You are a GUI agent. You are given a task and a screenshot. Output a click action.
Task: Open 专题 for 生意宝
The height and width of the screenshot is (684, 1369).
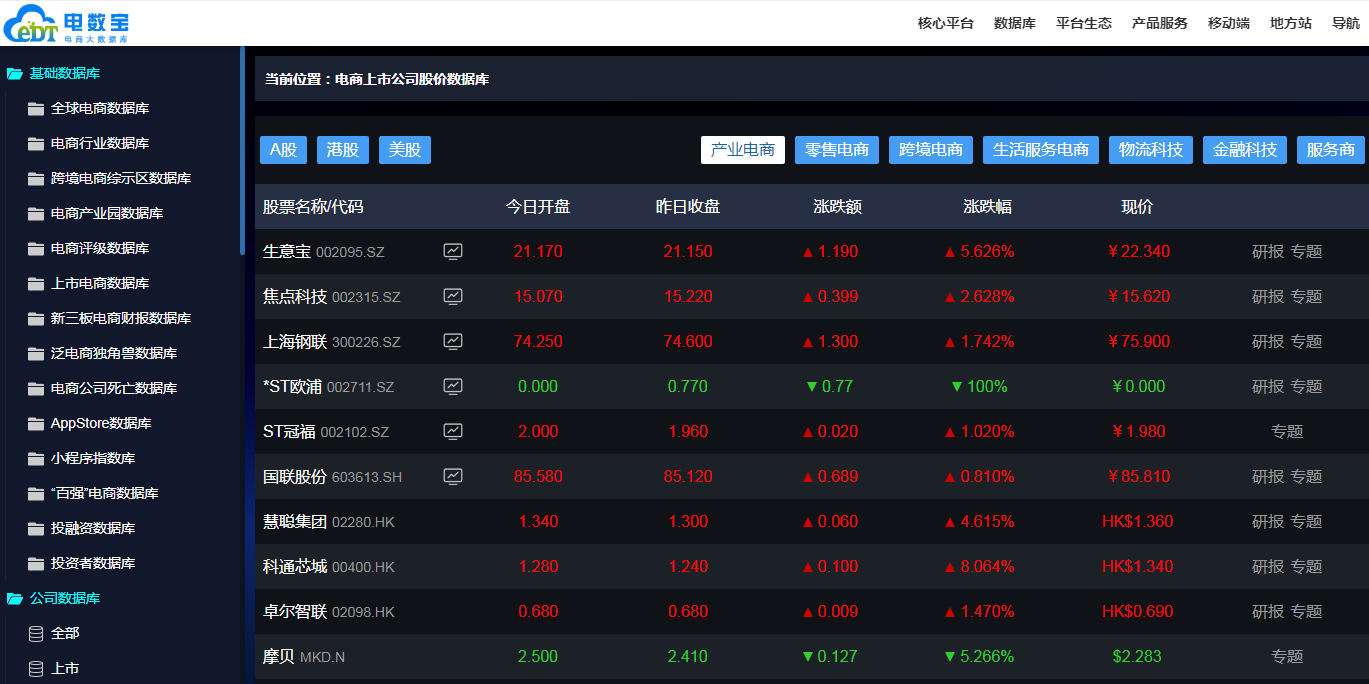pyautogui.click(x=1306, y=251)
